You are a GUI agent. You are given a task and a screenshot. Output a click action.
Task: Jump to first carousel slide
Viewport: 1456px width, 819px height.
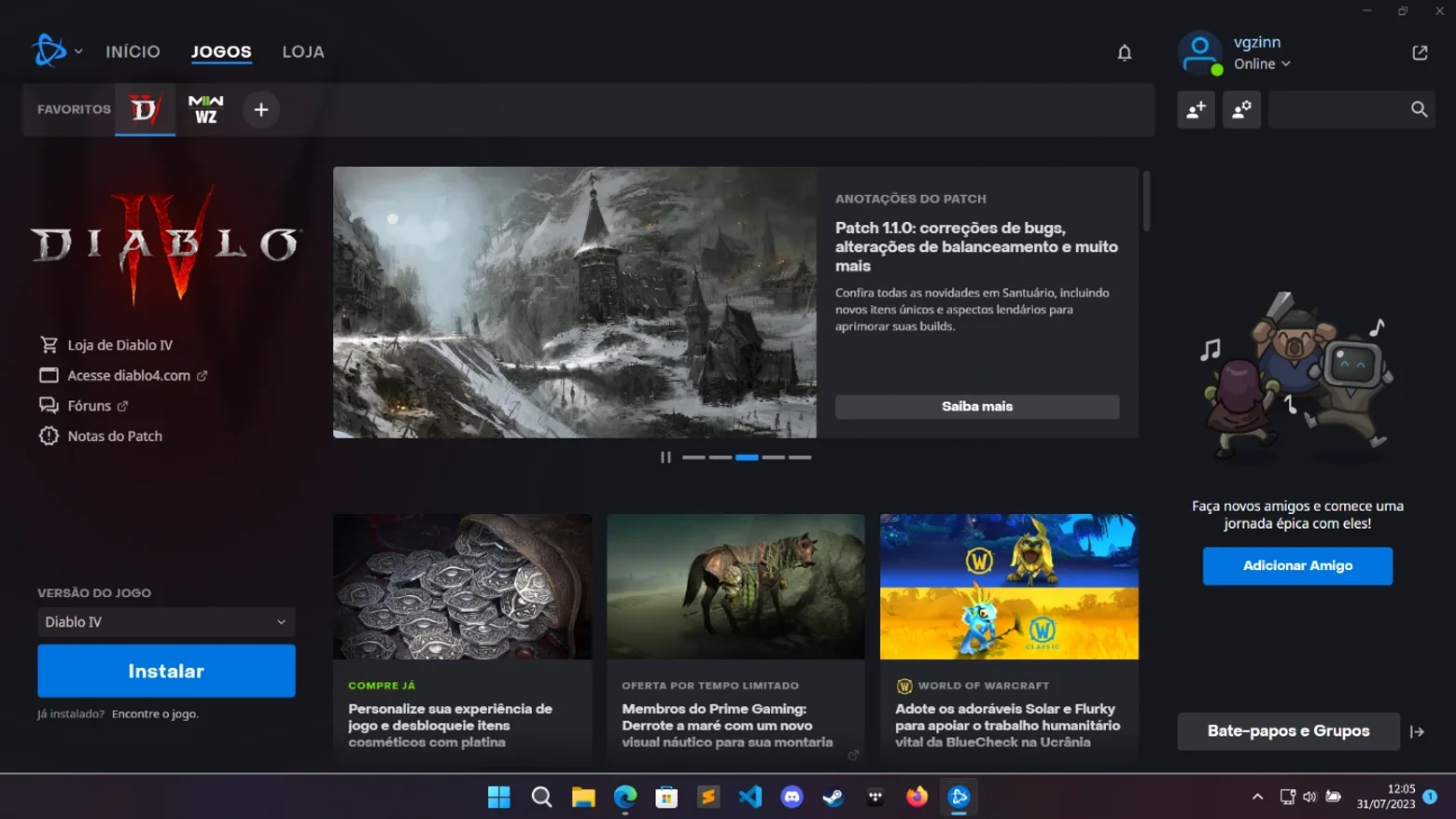(693, 457)
